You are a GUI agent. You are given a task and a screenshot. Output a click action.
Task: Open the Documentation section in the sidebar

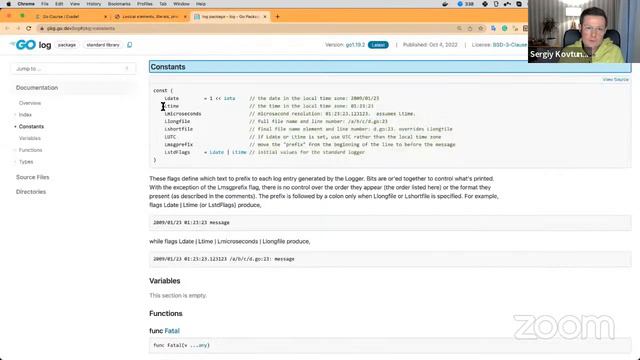pyautogui.click(x=37, y=88)
